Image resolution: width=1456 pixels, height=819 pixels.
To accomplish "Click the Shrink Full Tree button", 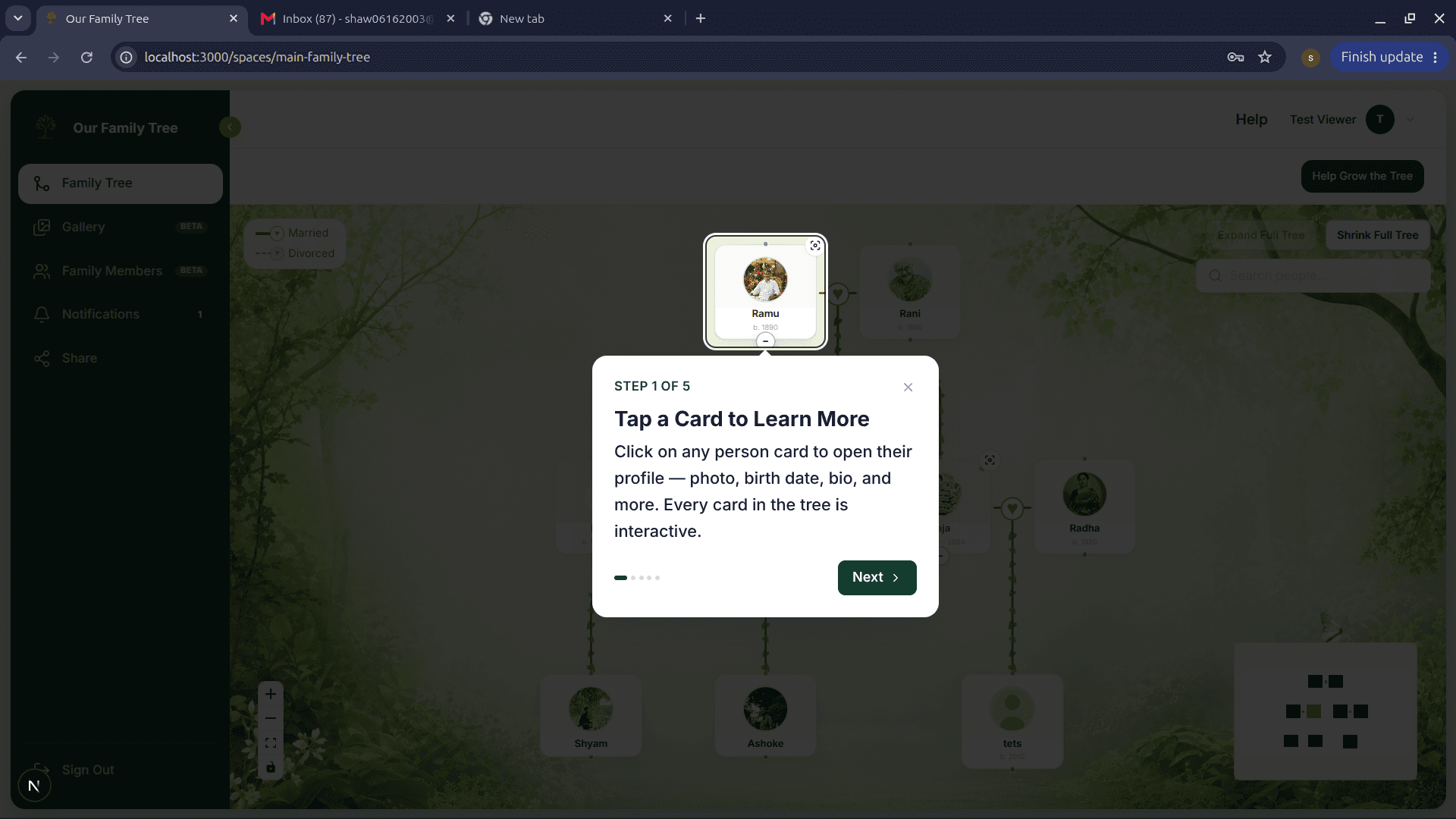I will point(1377,235).
